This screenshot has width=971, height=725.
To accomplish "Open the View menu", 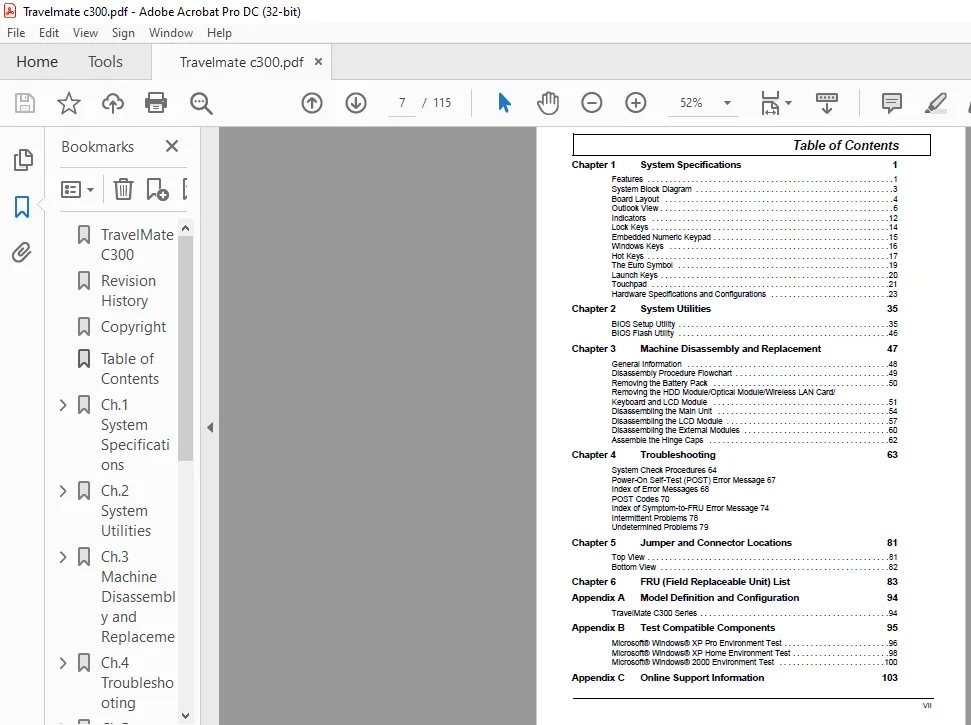I will (x=85, y=33).
